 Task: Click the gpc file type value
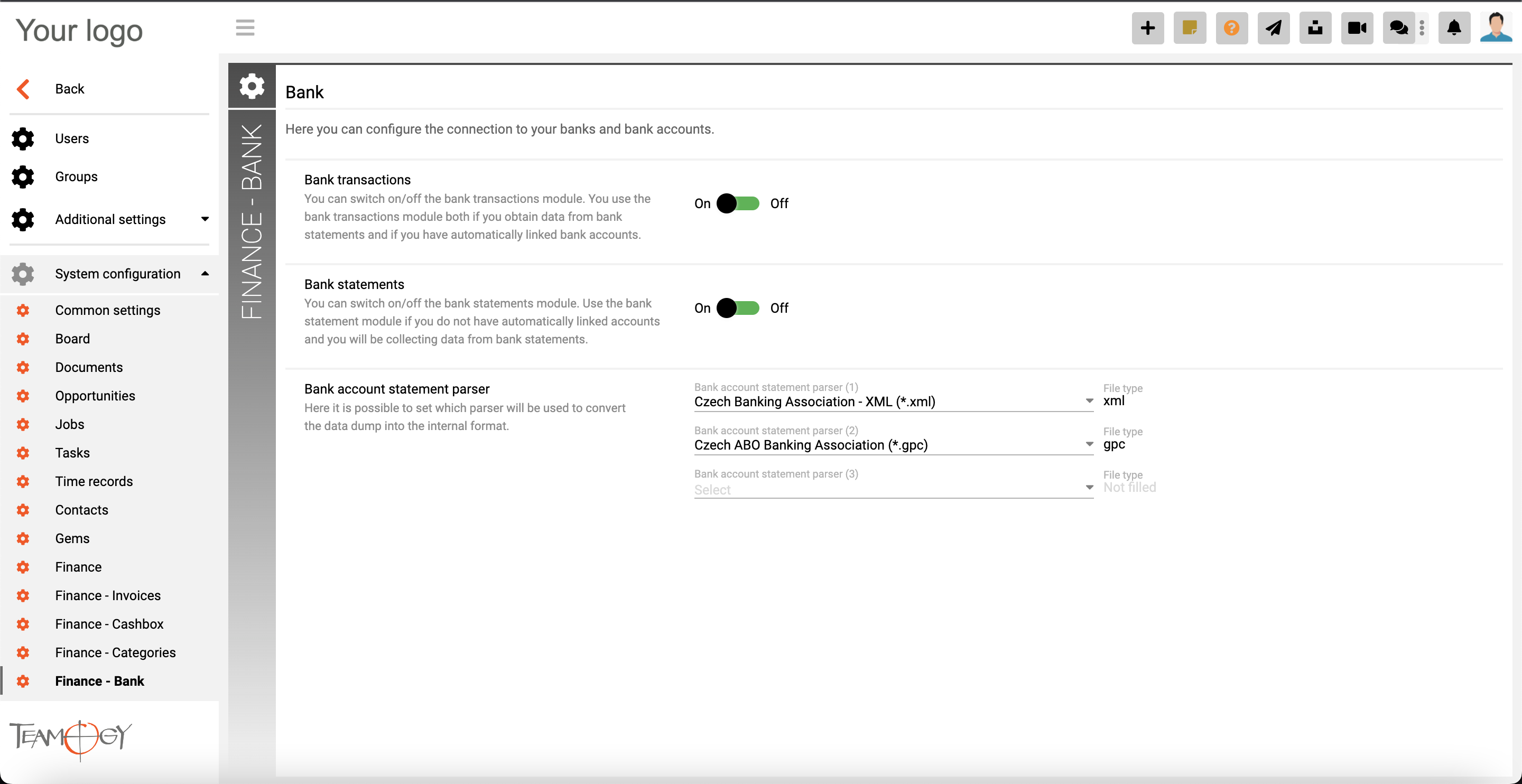pyautogui.click(x=1113, y=444)
